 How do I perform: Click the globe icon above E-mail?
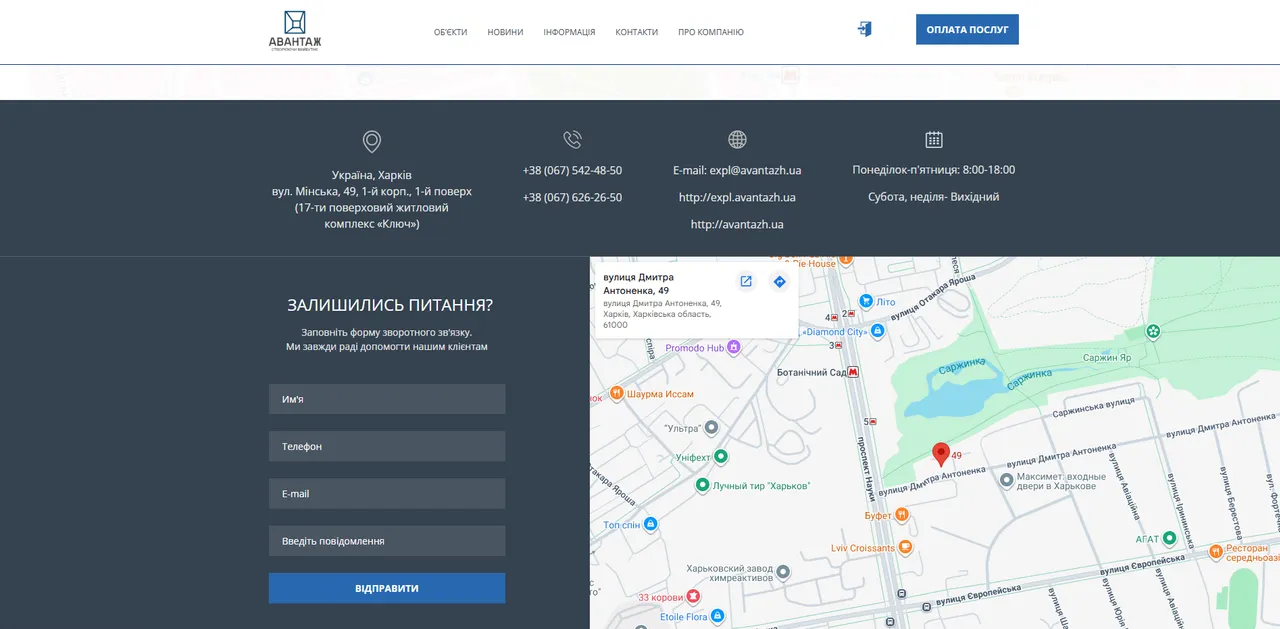pos(737,140)
